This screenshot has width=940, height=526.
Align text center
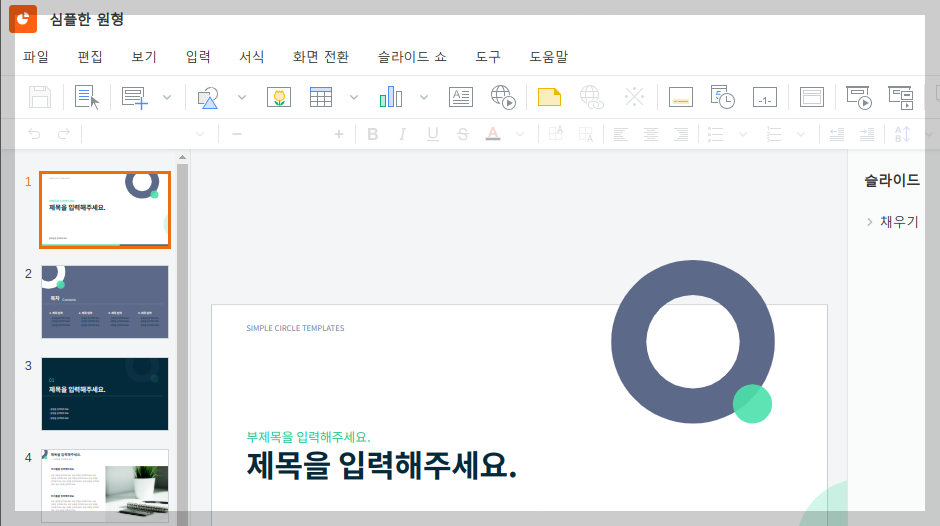coord(651,134)
